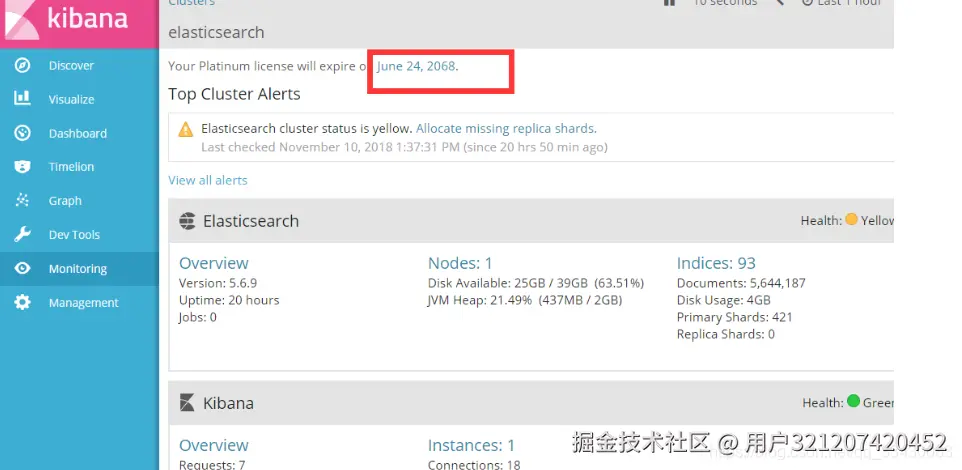This screenshot has height=470, width=962.
Task: Click the Primary Shards: 421 text
Action: tap(734, 318)
